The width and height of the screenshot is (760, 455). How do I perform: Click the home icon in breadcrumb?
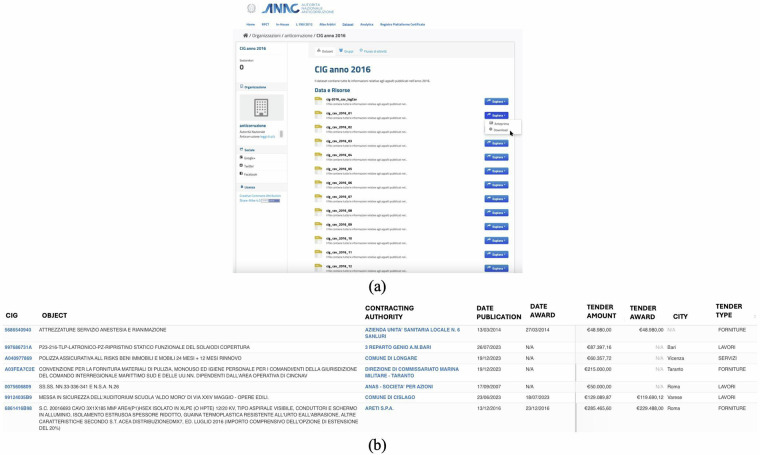[x=245, y=35]
